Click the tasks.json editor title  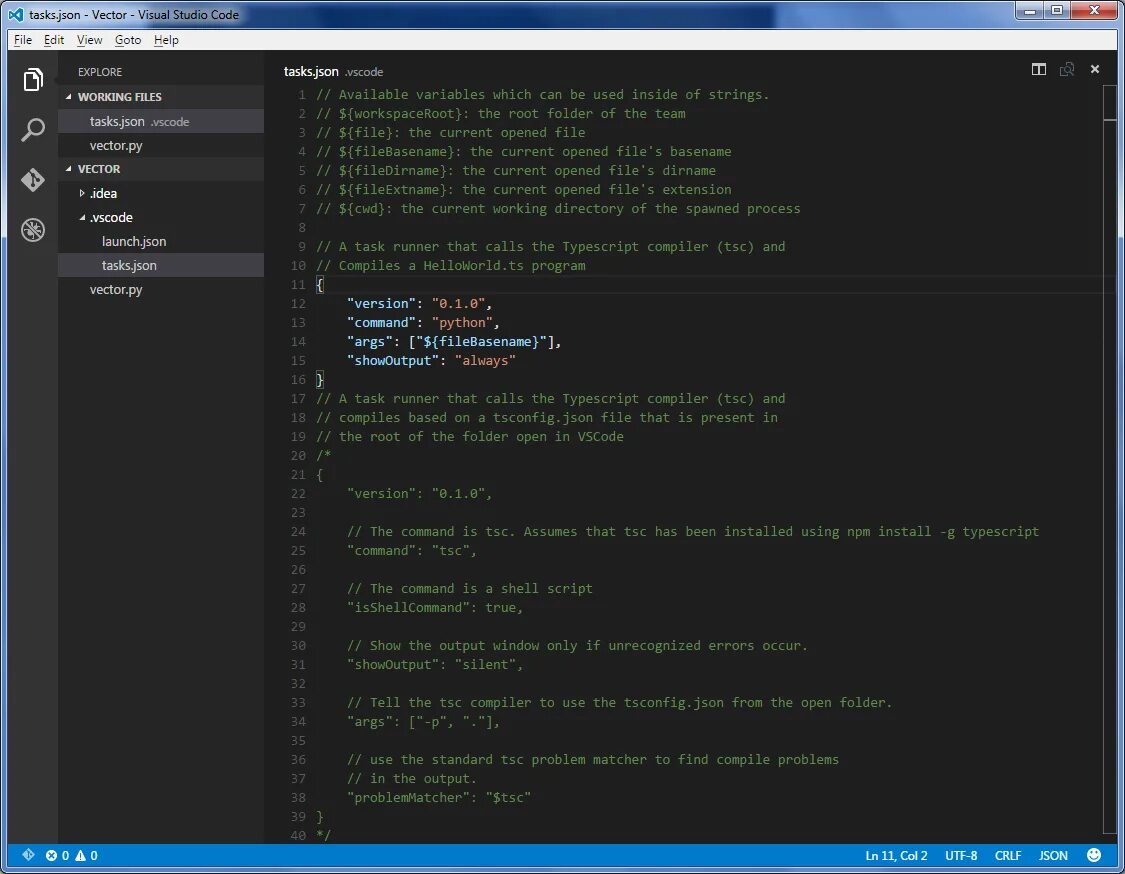(311, 71)
